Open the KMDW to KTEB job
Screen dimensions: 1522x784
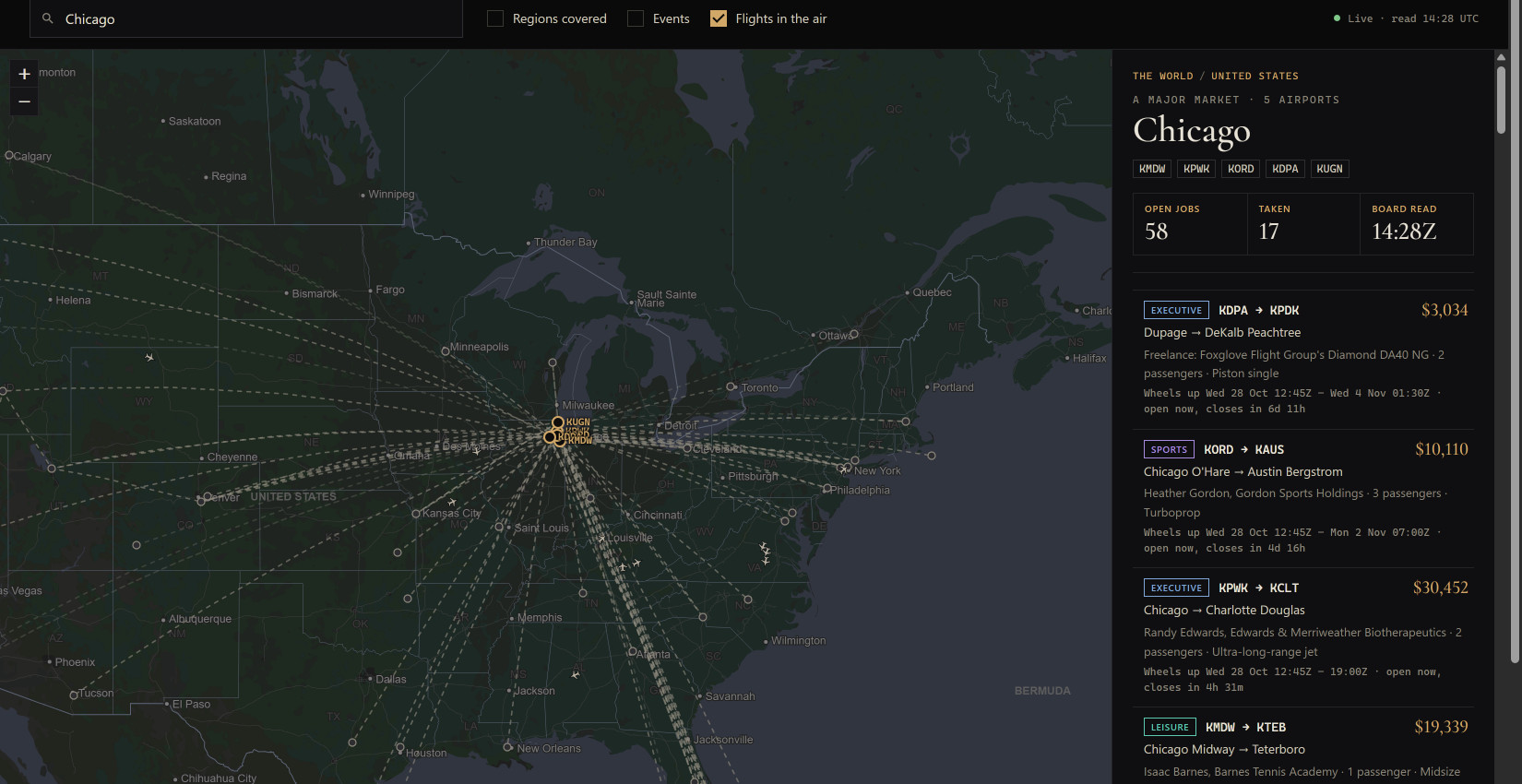pyautogui.click(x=1303, y=746)
